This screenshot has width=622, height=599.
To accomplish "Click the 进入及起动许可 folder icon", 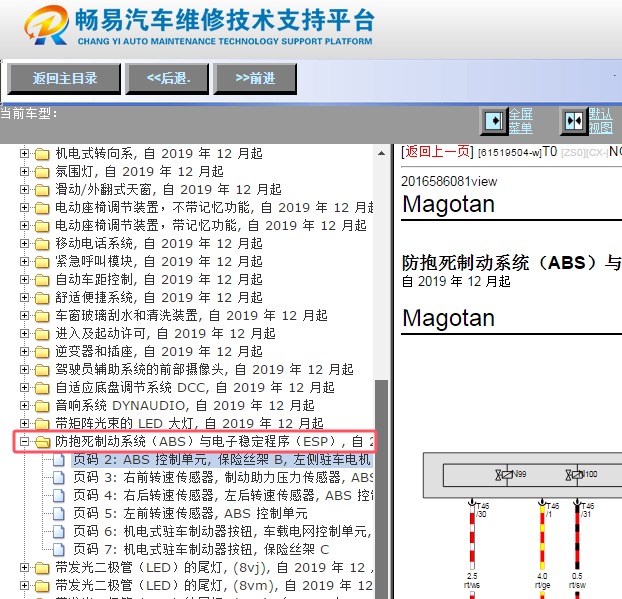I will point(42,334).
